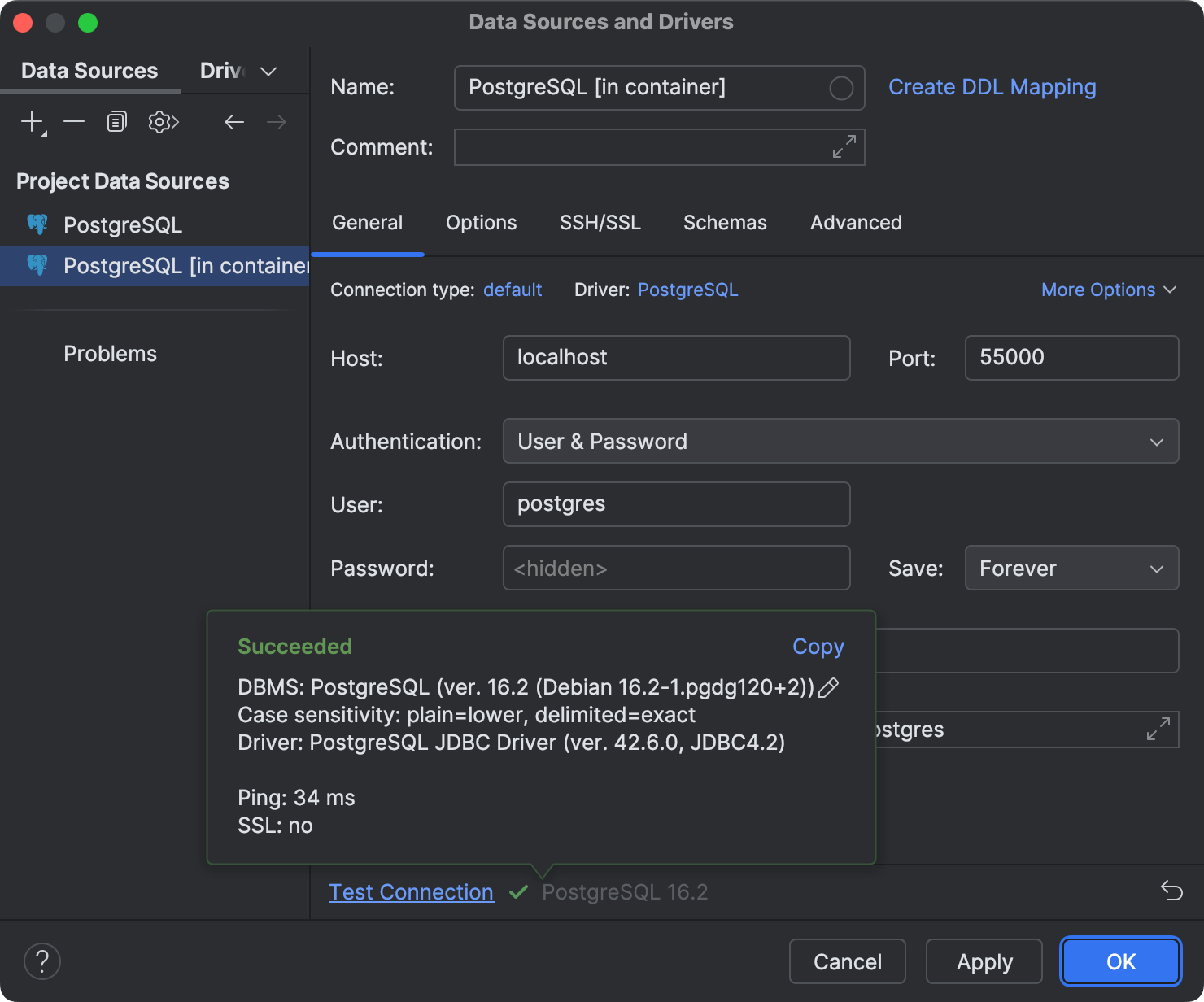Click inside the Host field containing localhost

point(676,358)
